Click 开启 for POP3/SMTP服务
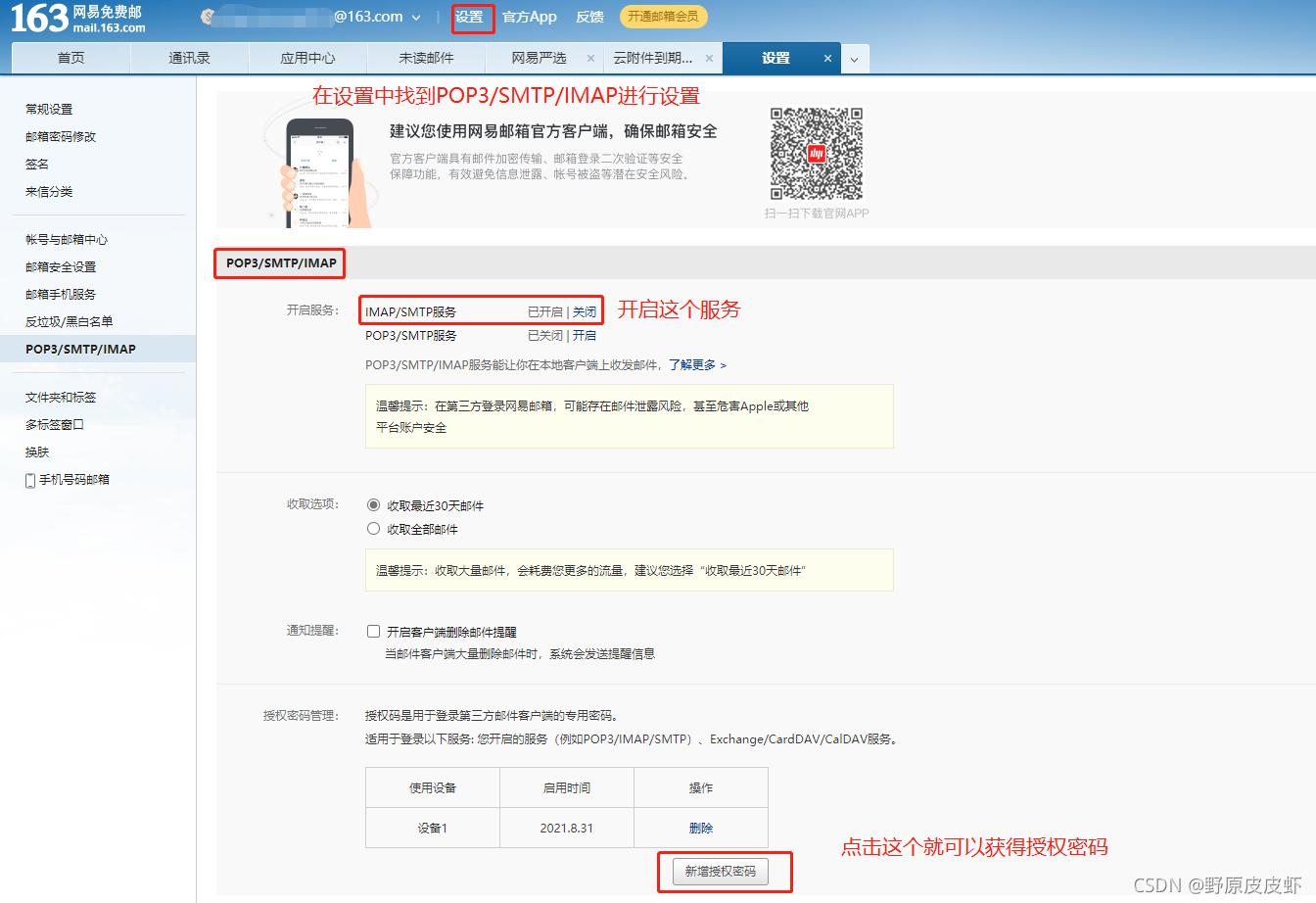 [585, 336]
